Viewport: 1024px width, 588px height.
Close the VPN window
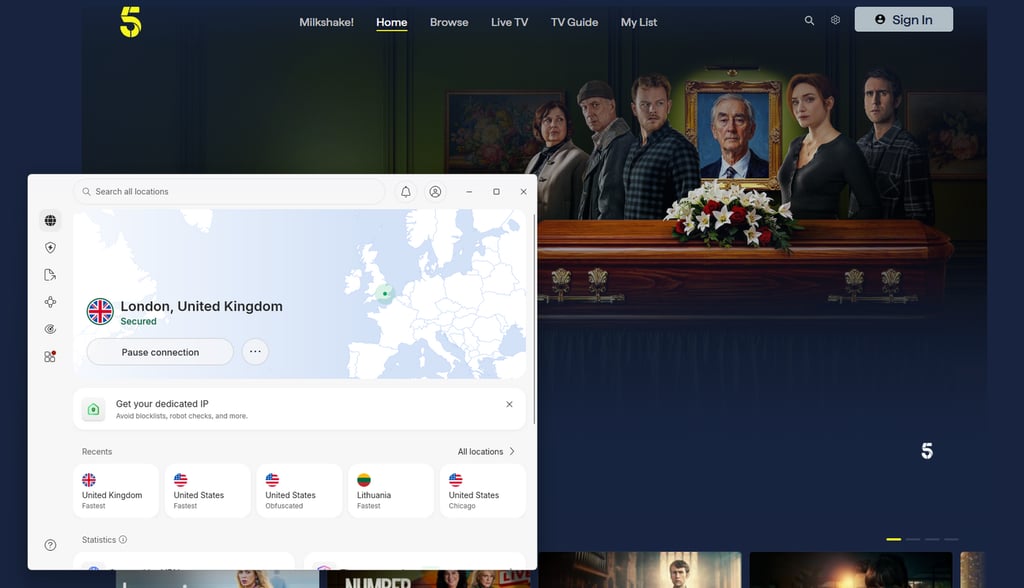pos(523,192)
